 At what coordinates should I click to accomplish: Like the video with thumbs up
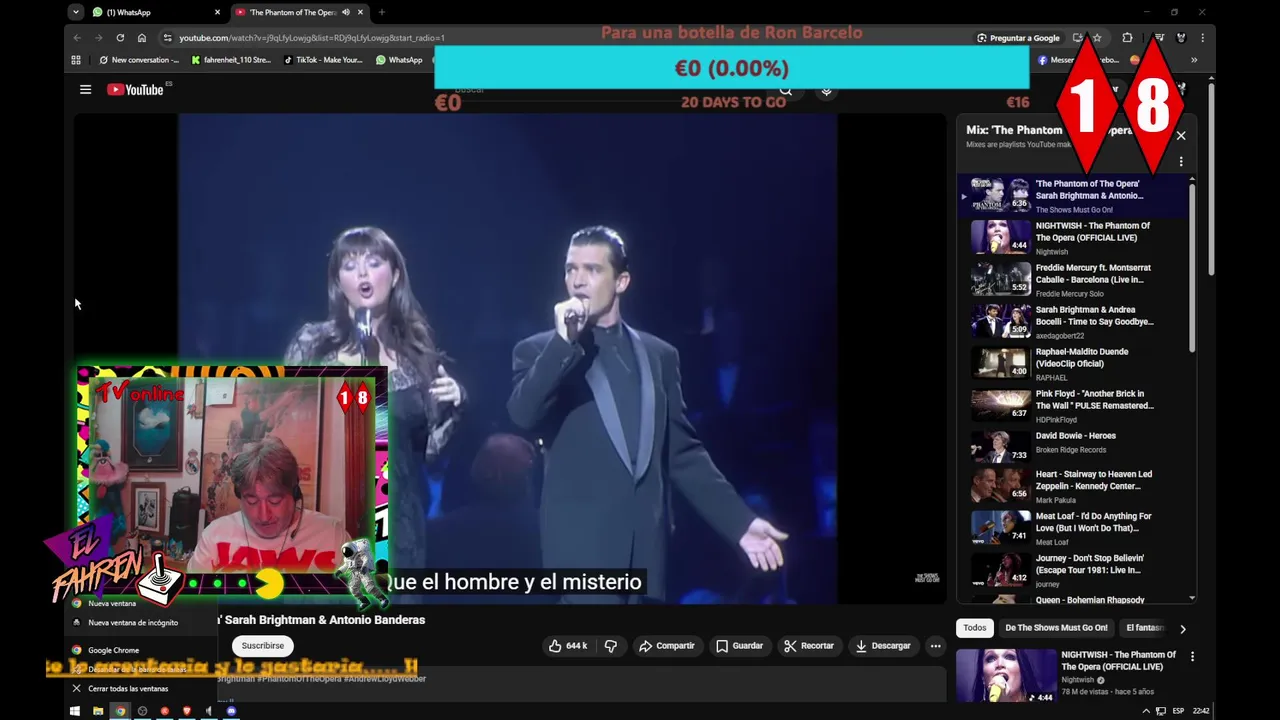567,646
